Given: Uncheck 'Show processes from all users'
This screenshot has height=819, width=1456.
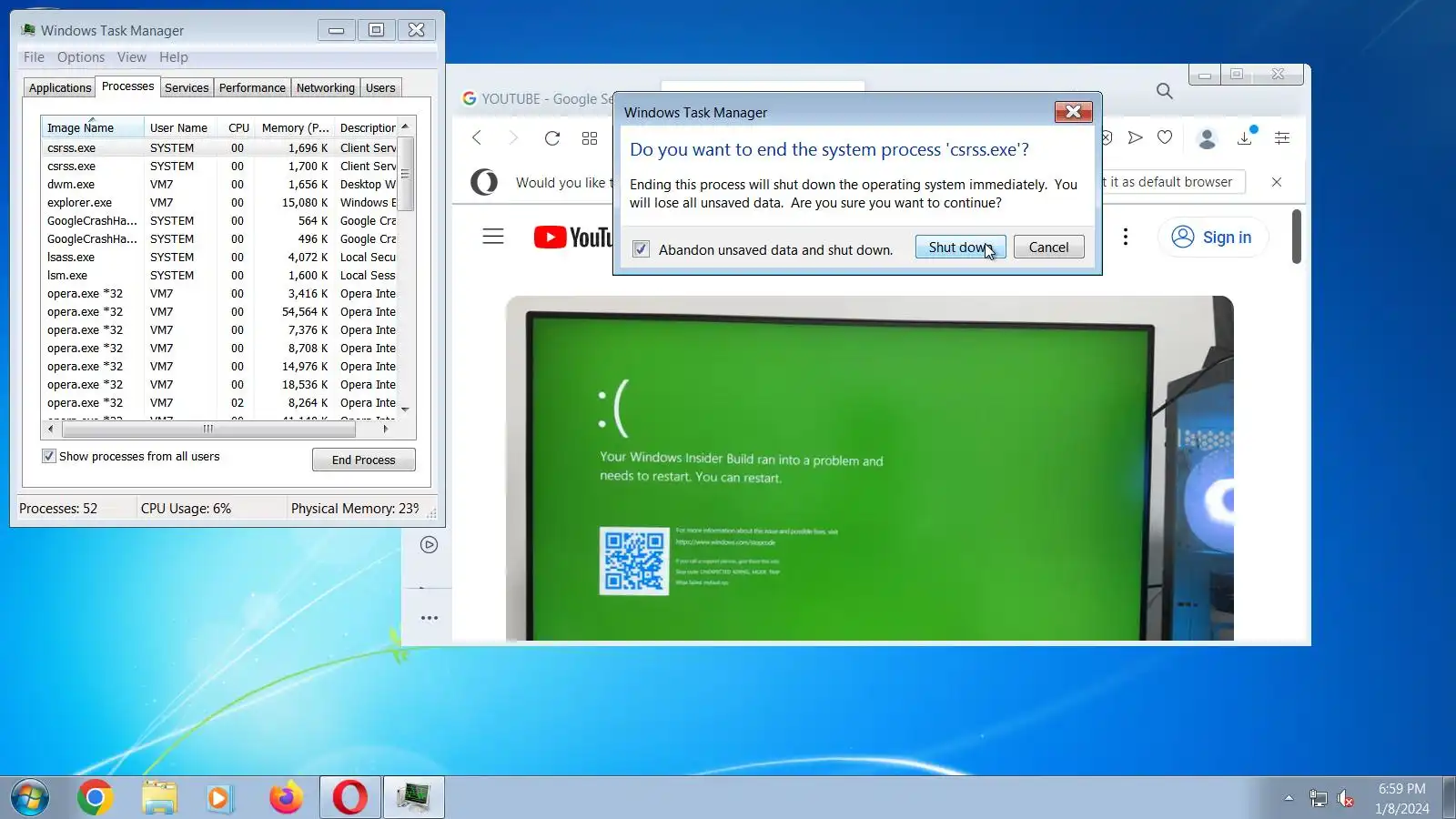Looking at the screenshot, I should (49, 456).
